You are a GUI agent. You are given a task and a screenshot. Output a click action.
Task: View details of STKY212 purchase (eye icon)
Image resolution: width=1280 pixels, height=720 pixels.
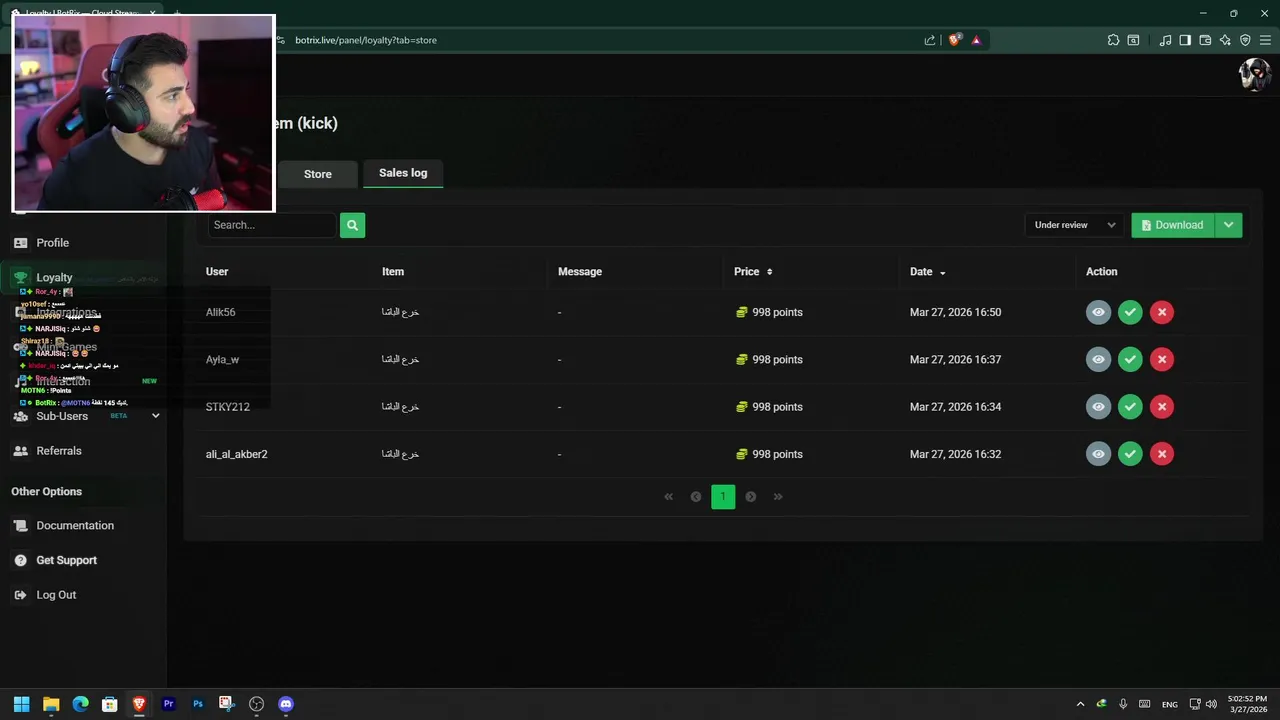1098,407
